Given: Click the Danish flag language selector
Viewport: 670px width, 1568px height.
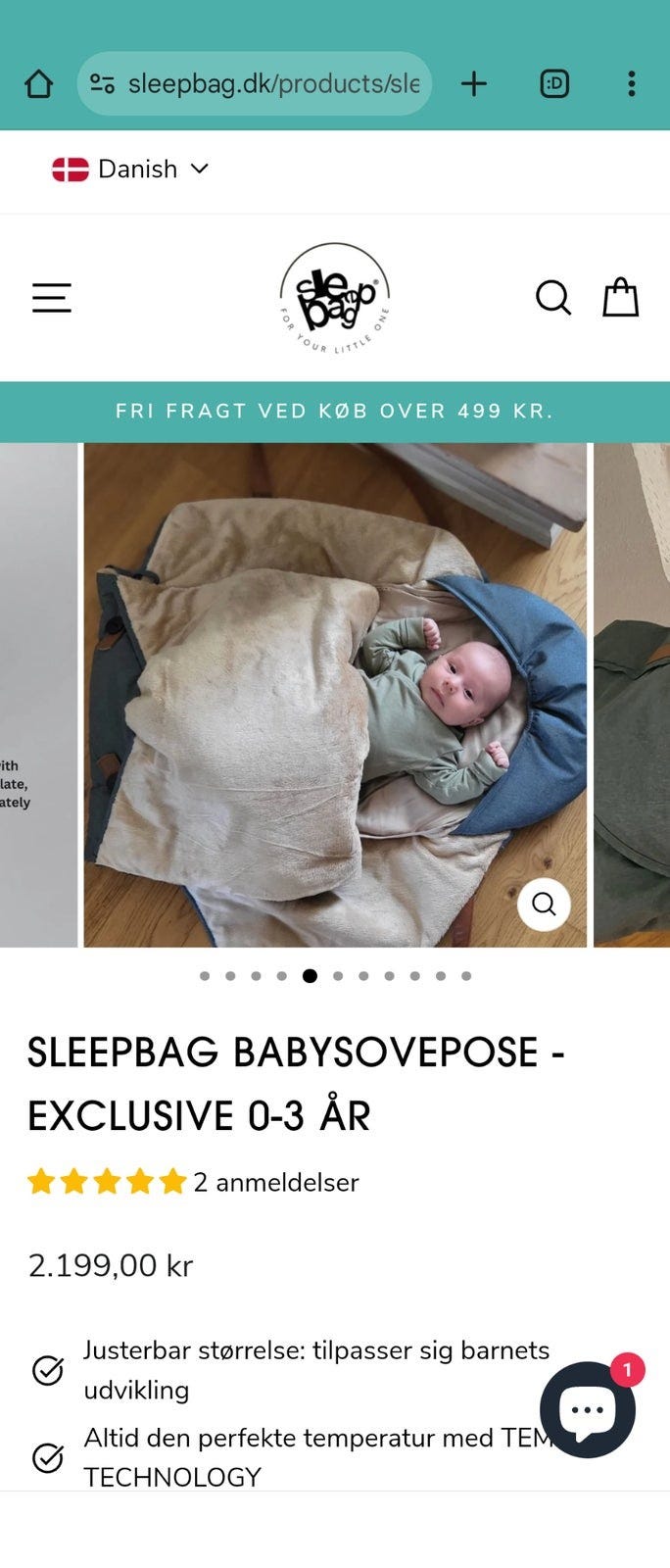Looking at the screenshot, I should click(x=71, y=170).
